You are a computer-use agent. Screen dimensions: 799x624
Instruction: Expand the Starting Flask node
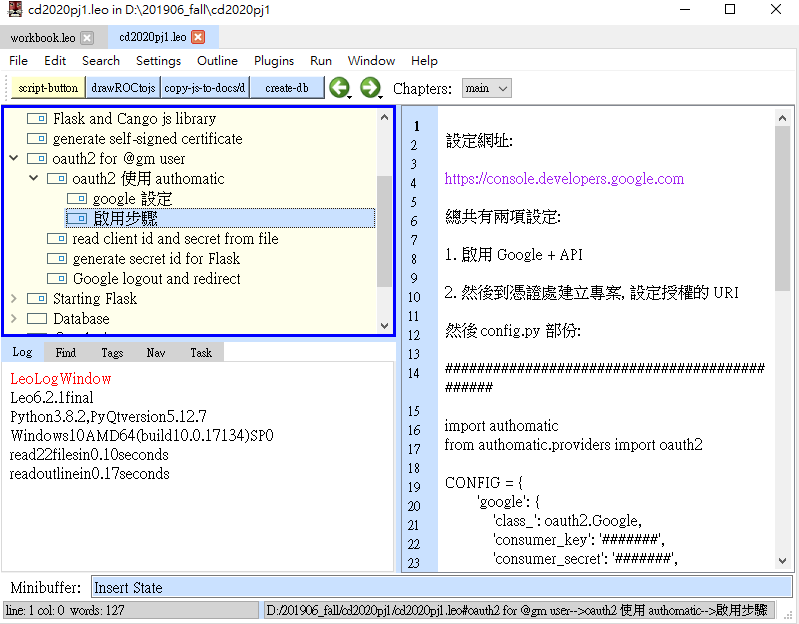[x=13, y=299]
